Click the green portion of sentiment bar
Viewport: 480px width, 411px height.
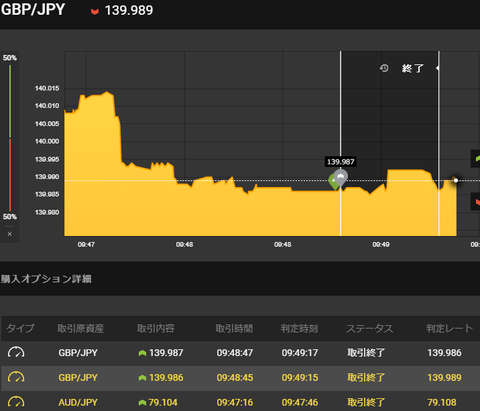click(x=10, y=101)
